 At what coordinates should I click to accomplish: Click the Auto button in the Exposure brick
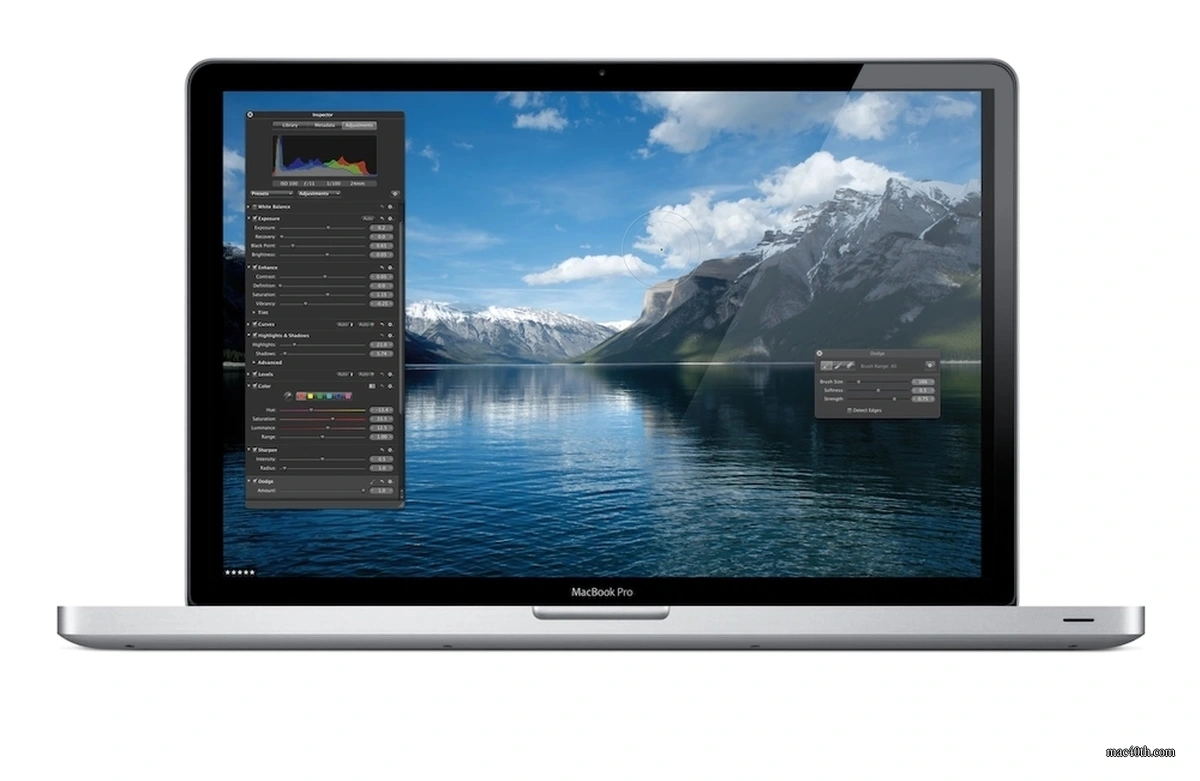pyautogui.click(x=368, y=218)
